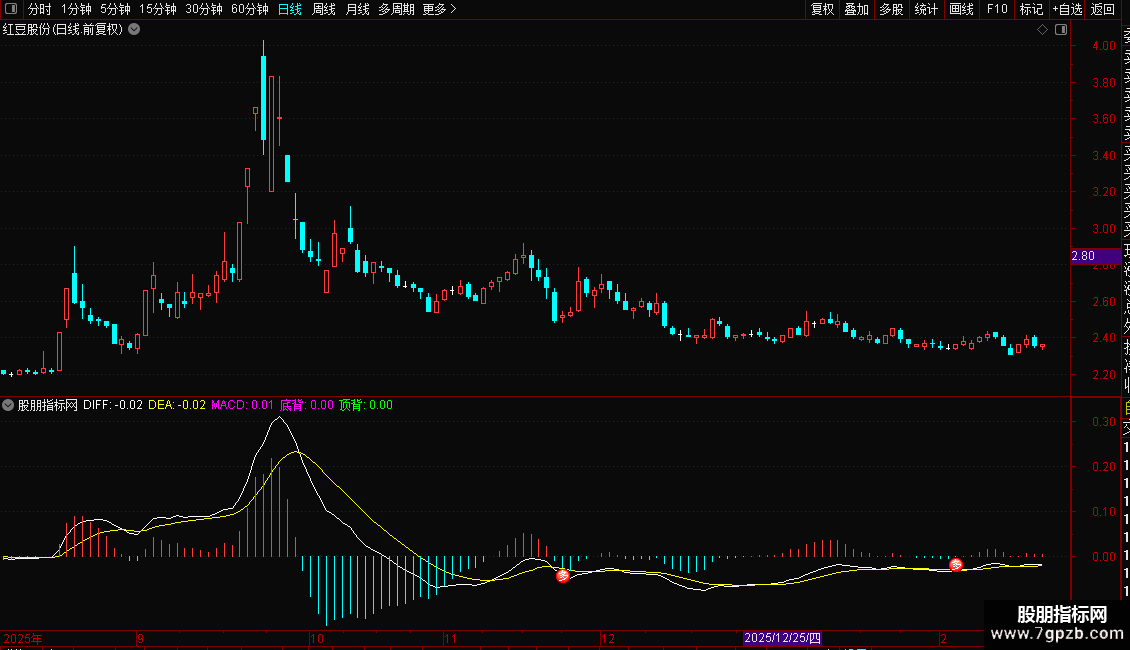Viewport: 1130px width, 650px height.
Task: Open 多周期 multi-period view
Action: point(396,9)
